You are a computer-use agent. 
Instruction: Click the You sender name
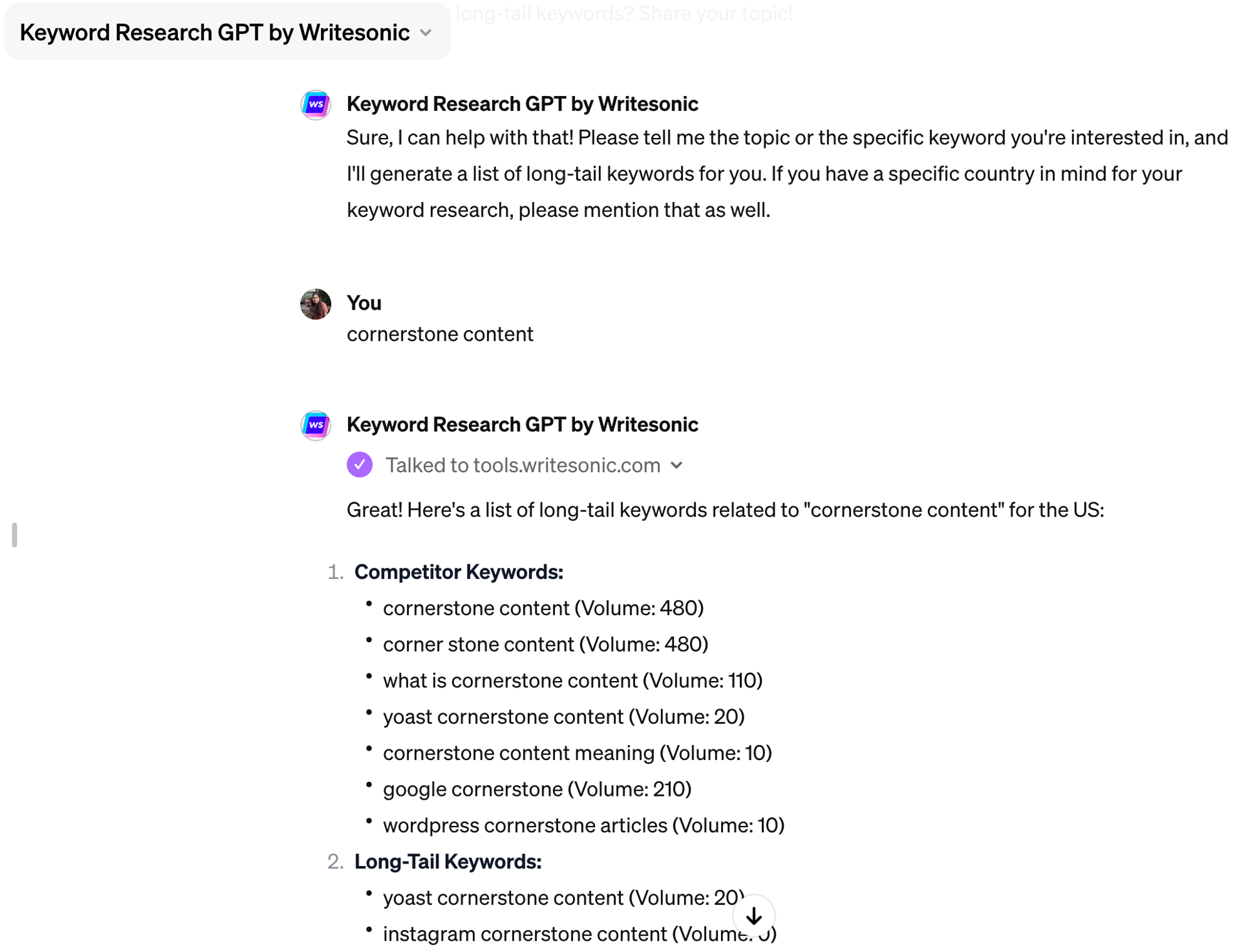[x=364, y=303]
